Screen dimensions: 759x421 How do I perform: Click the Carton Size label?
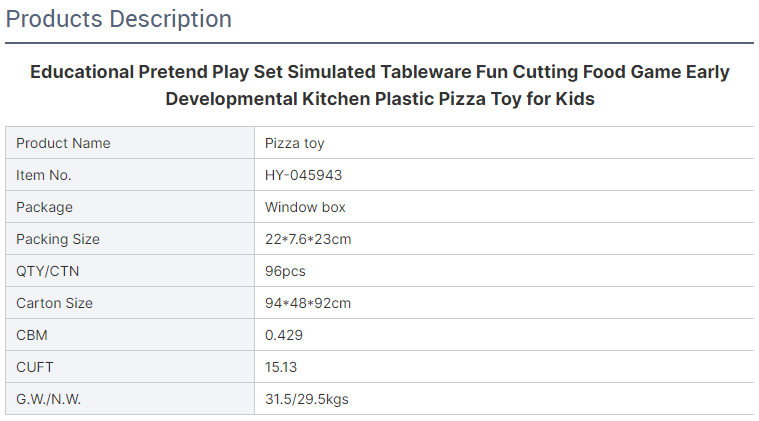click(54, 303)
